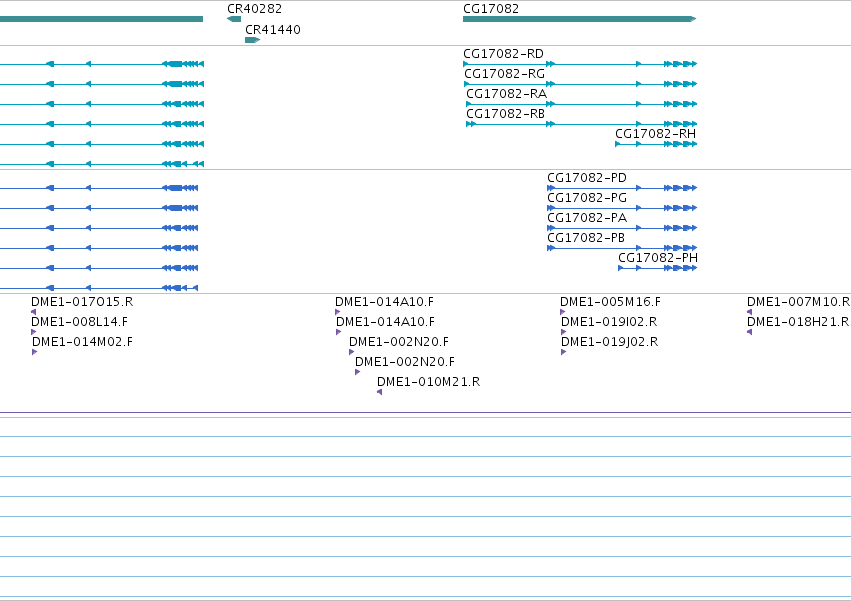Click the purple arrow under DME1-010M21.R
Image resolution: width=851 pixels, height=601 pixels.
[x=379, y=392]
